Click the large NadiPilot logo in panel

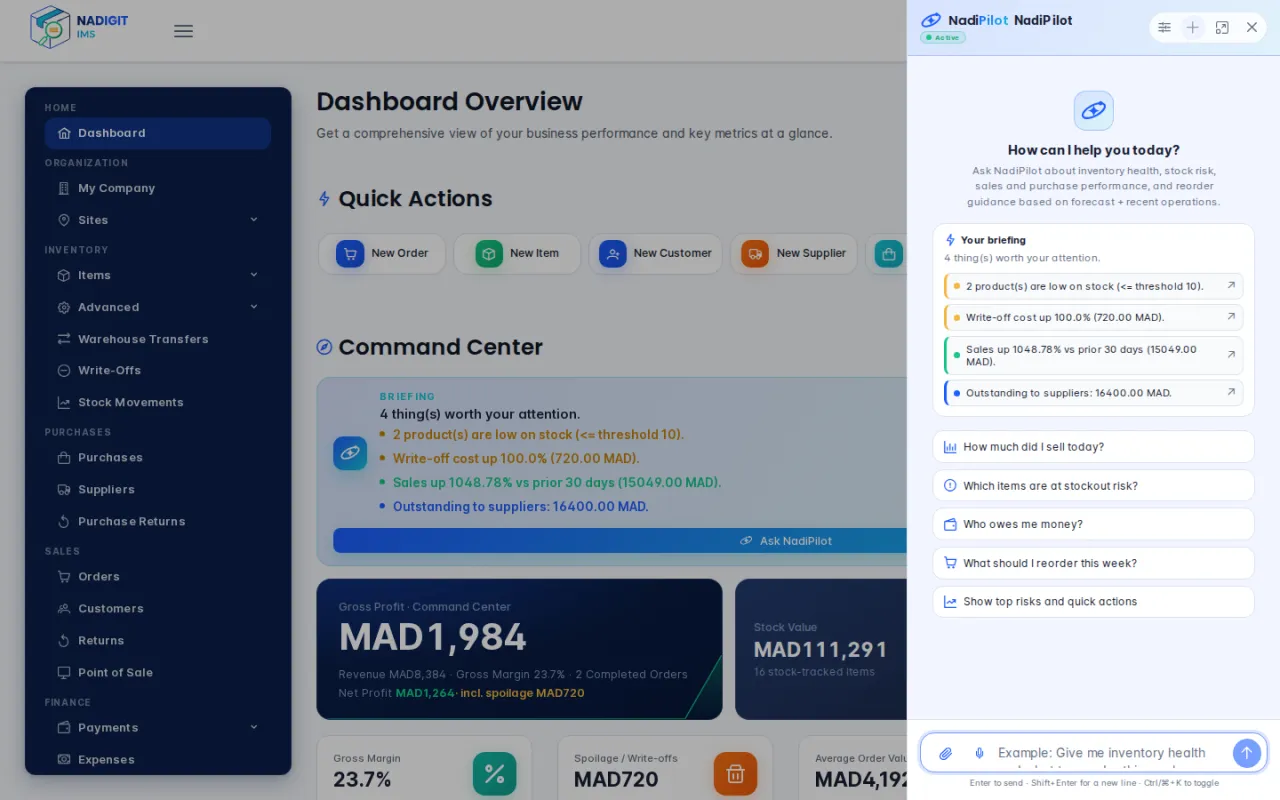pos(1093,110)
